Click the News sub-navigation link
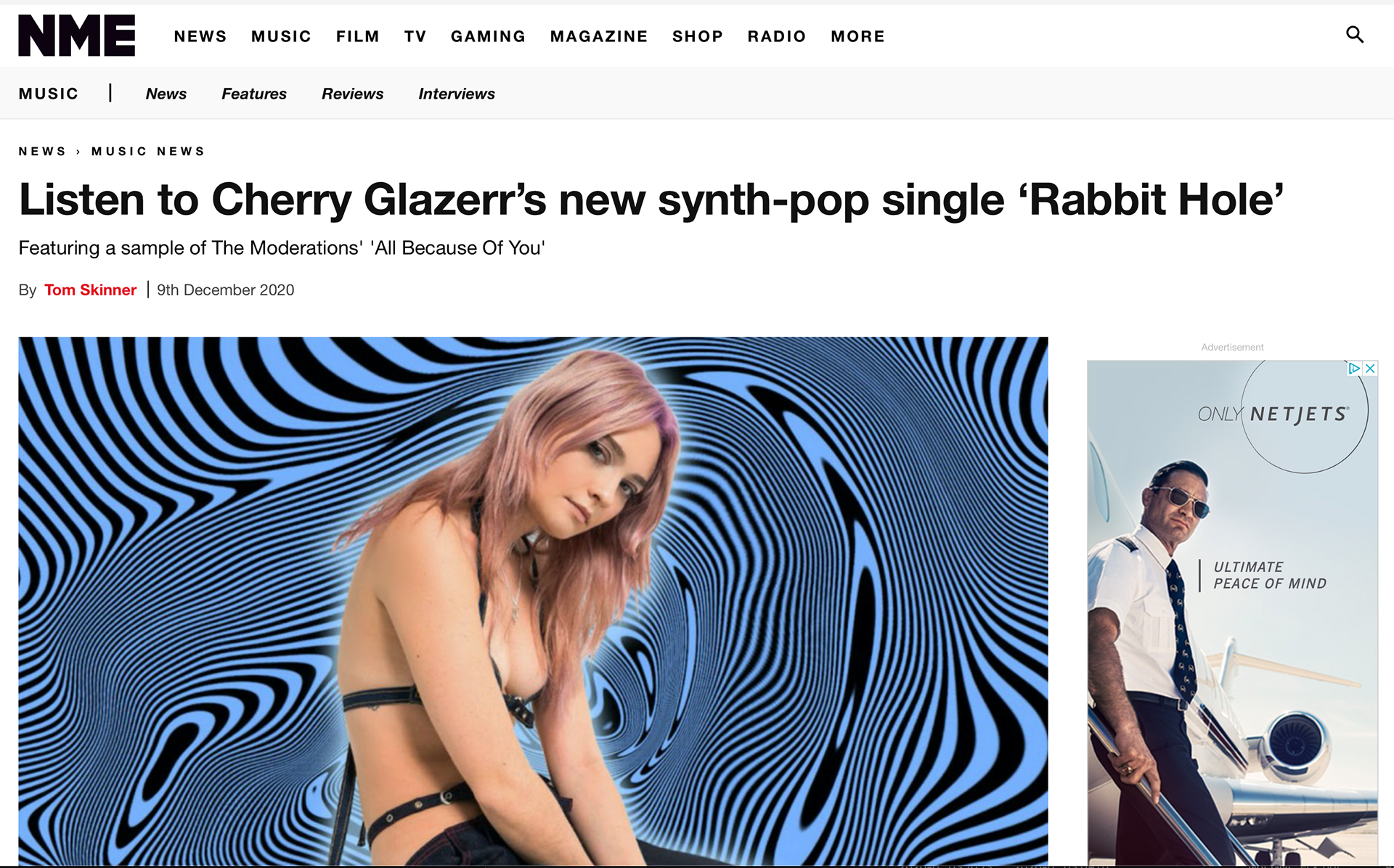This screenshot has width=1394, height=868. tap(166, 94)
